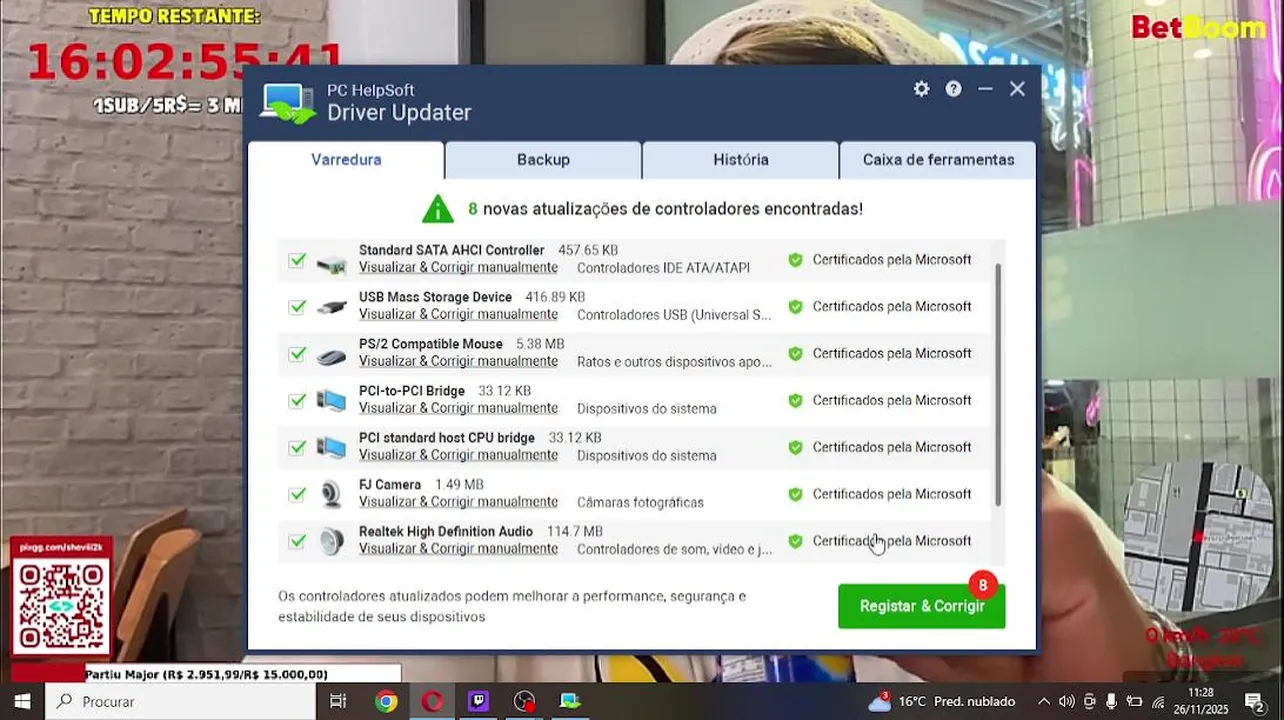
Task: Click "Realtek High Definition Audio" name
Action: point(446,532)
